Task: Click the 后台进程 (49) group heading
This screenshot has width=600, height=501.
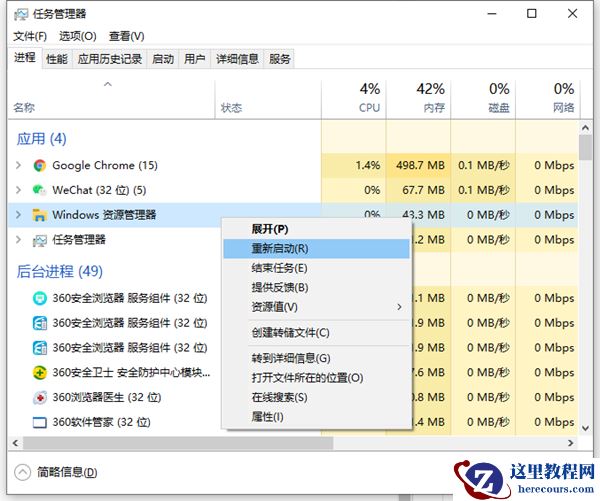Action: pyautogui.click(x=60, y=271)
